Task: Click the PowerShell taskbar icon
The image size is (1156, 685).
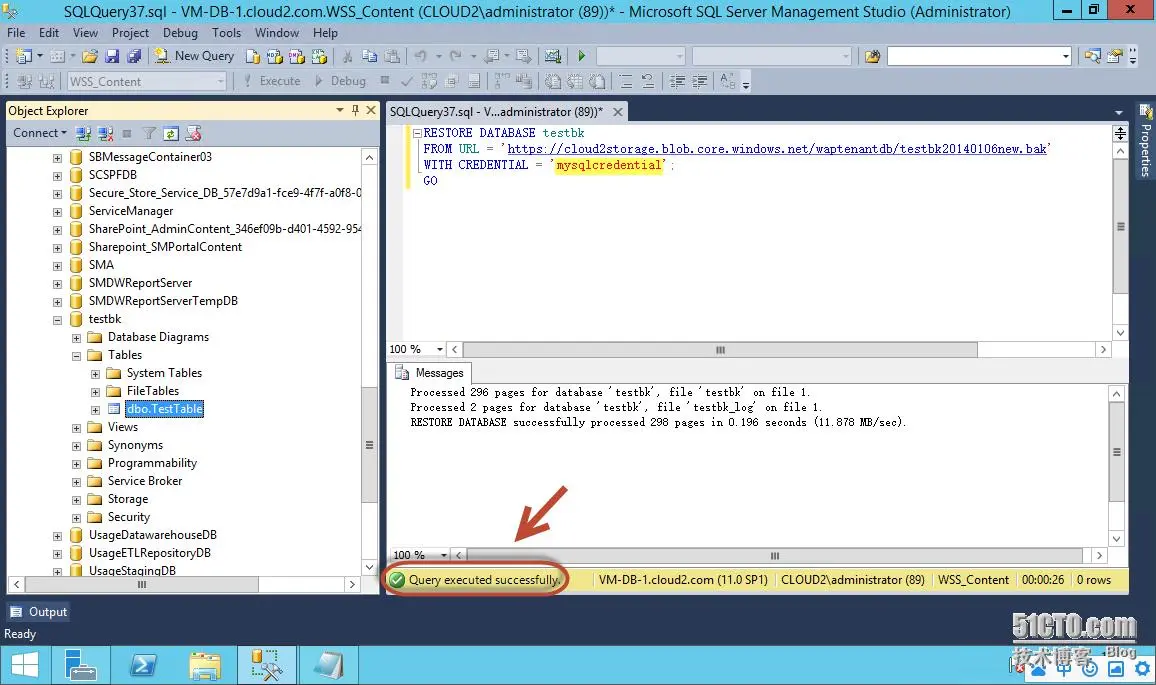Action: pyautogui.click(x=142, y=666)
